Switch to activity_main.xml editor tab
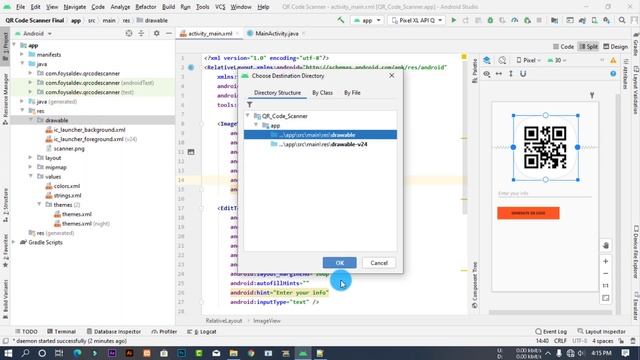 [210, 33]
